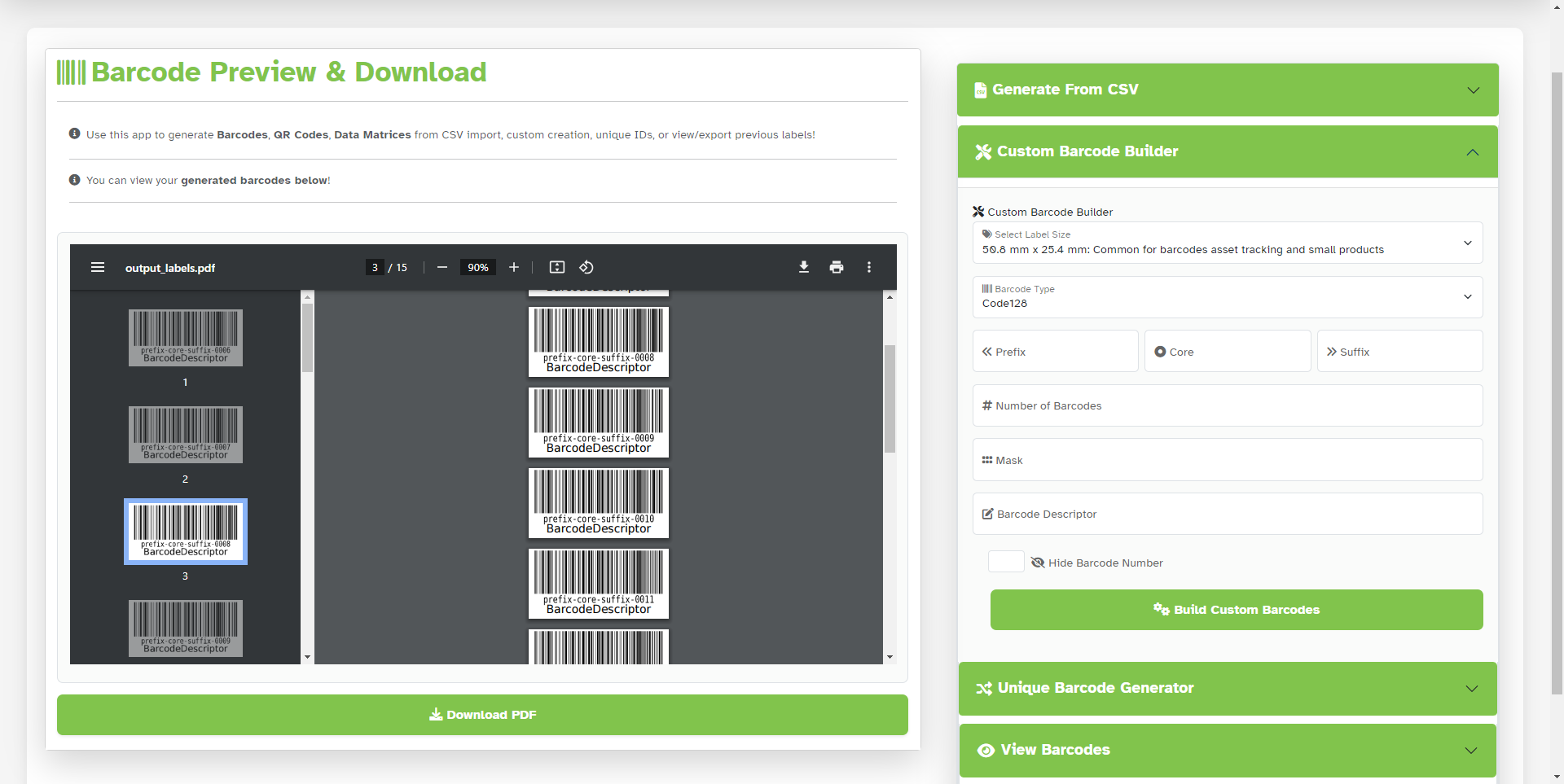Open the Barcode Type dropdown
Viewport: 1564px width, 784px height.
[x=1227, y=296]
